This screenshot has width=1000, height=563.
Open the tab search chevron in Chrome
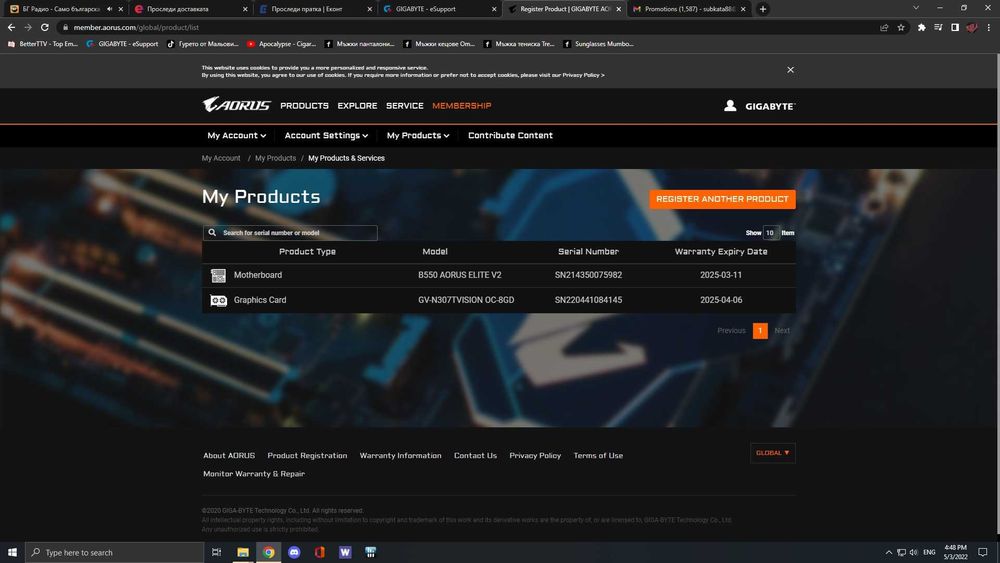pos(916,8)
